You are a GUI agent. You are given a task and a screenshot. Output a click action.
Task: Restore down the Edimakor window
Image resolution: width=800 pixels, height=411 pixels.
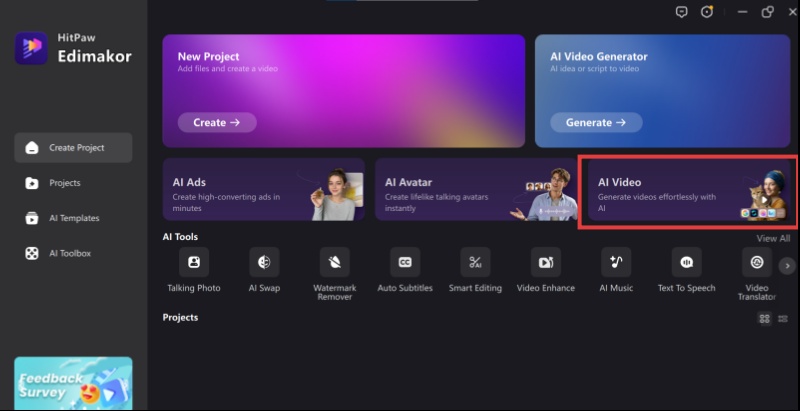coord(768,12)
